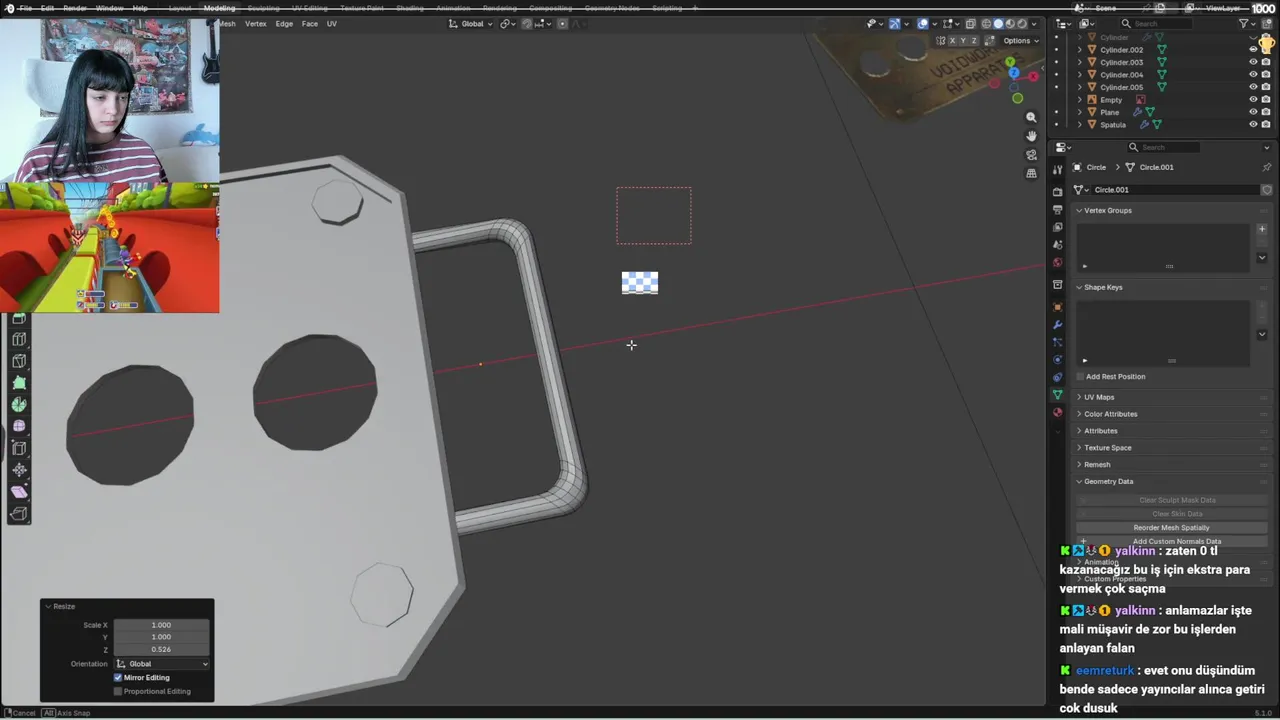Viewport: 1280px width, 720px height.
Task: Toggle camera view in viewport
Action: 1031,155
